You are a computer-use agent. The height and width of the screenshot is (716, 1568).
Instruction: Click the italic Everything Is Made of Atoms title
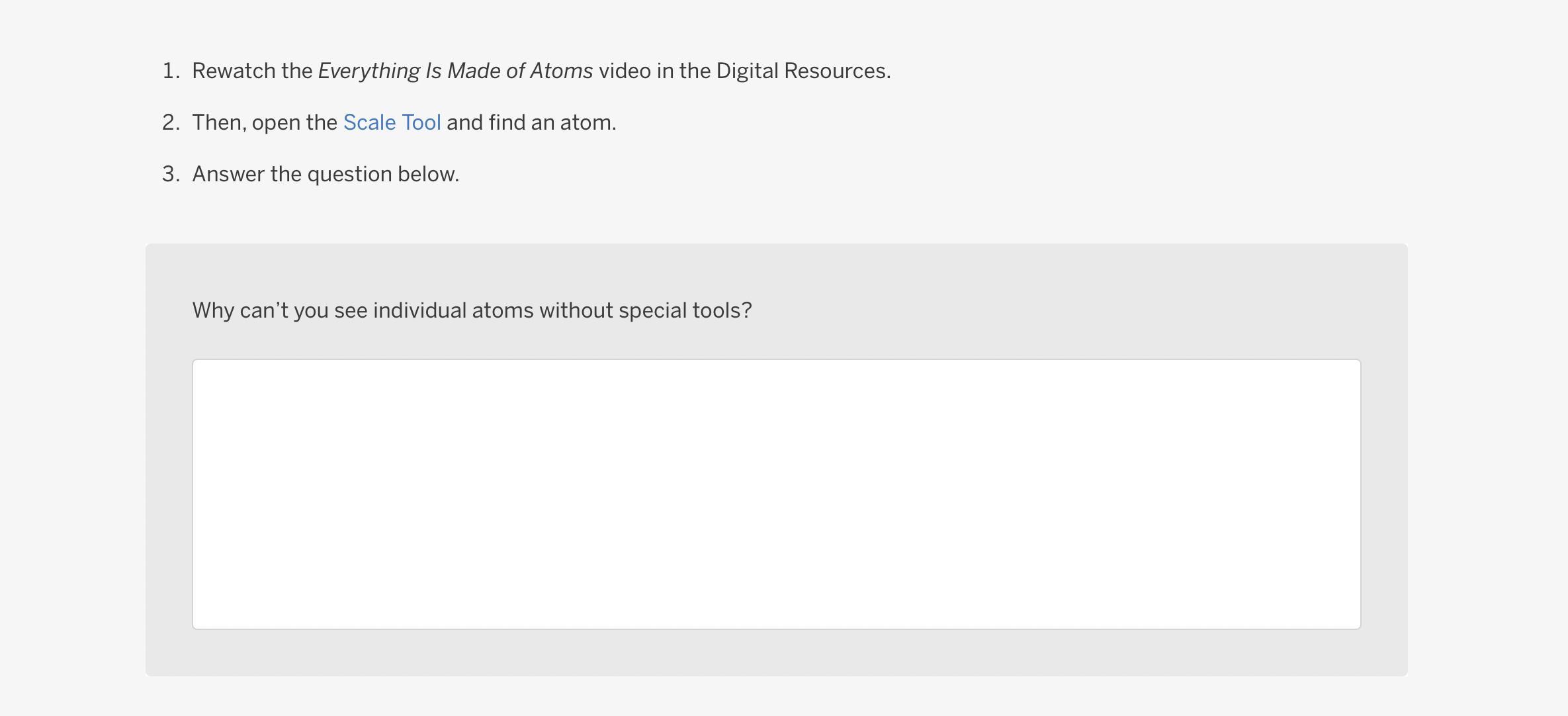pyautogui.click(x=455, y=71)
